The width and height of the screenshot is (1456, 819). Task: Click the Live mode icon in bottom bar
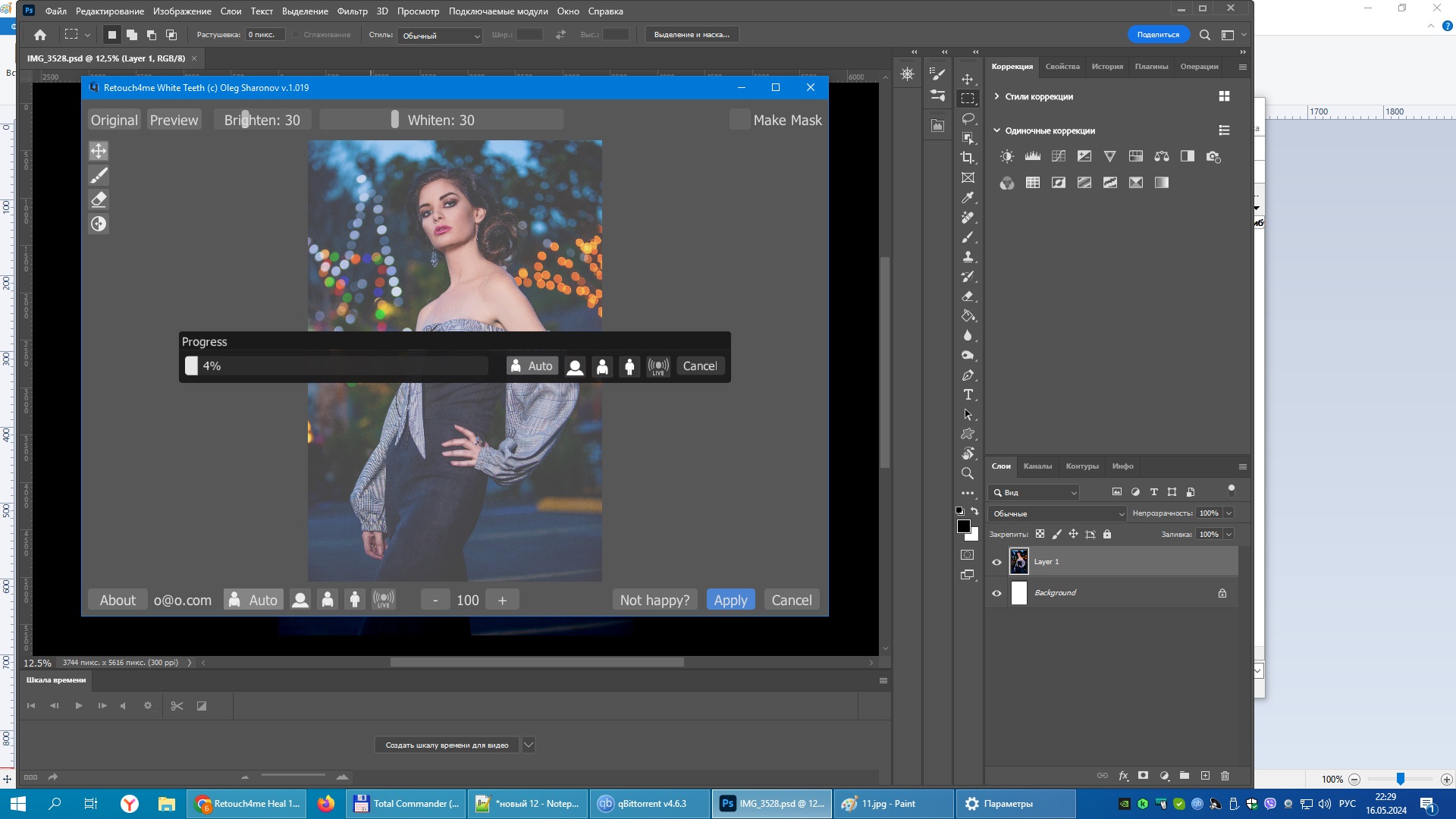[x=384, y=600]
